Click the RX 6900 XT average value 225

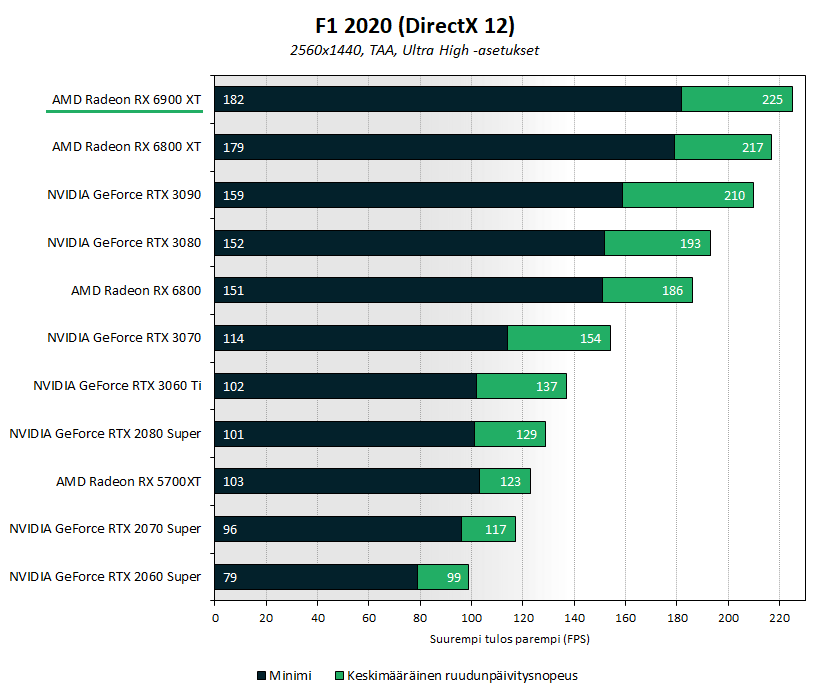tap(772, 99)
